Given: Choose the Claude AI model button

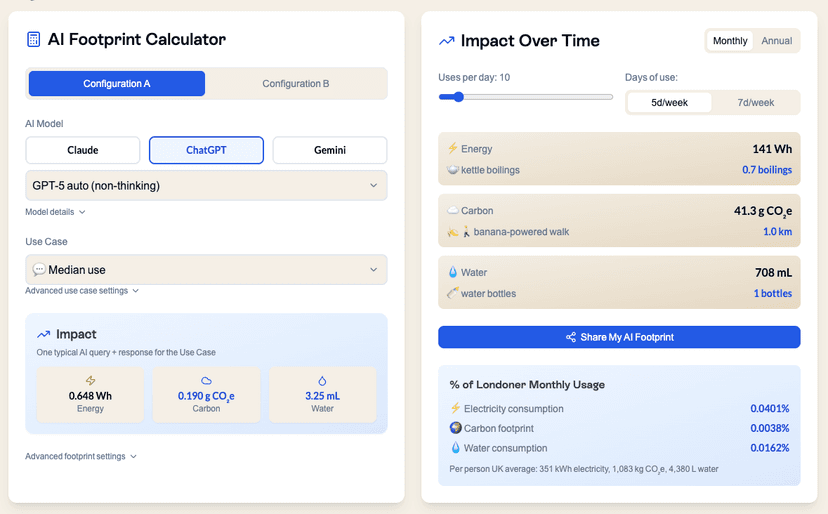Looking at the screenshot, I should pyautogui.click(x=83, y=150).
